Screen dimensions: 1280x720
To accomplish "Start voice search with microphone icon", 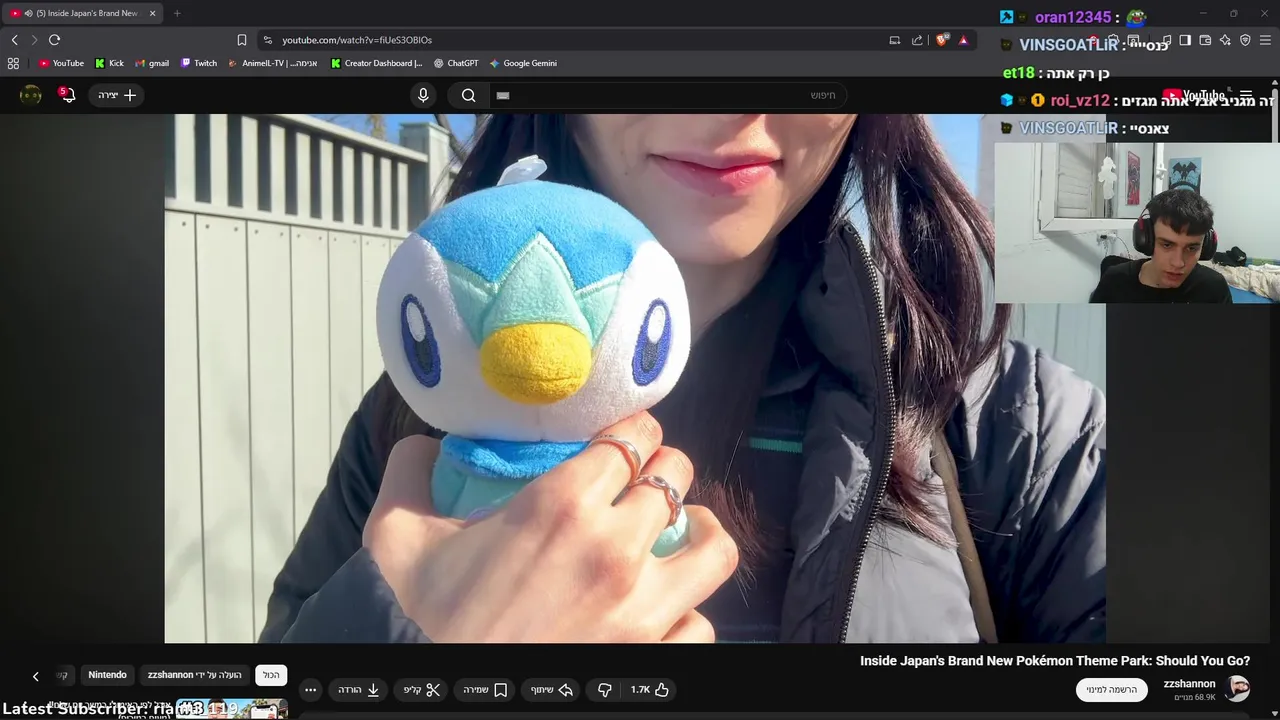I will pos(423,95).
